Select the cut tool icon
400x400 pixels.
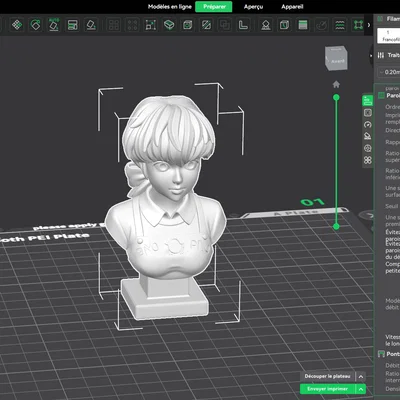[206, 25]
